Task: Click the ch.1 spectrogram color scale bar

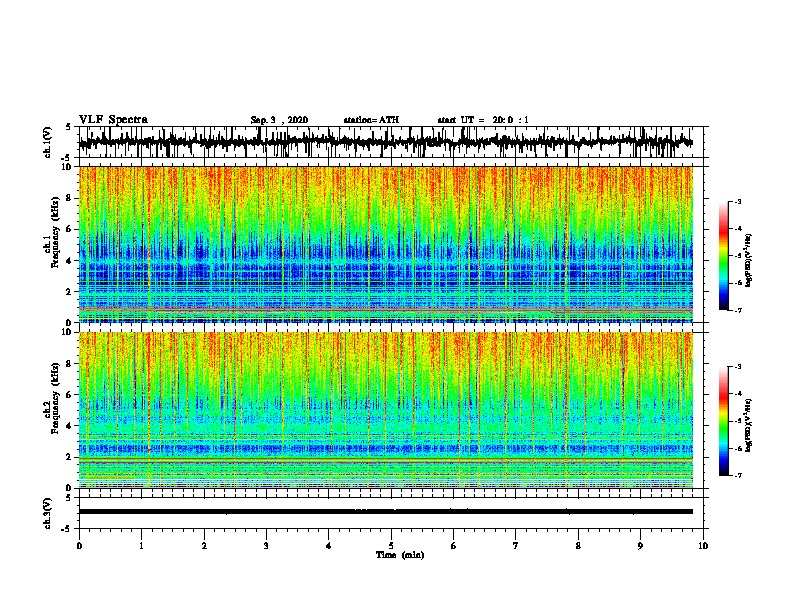Action: pos(723,256)
